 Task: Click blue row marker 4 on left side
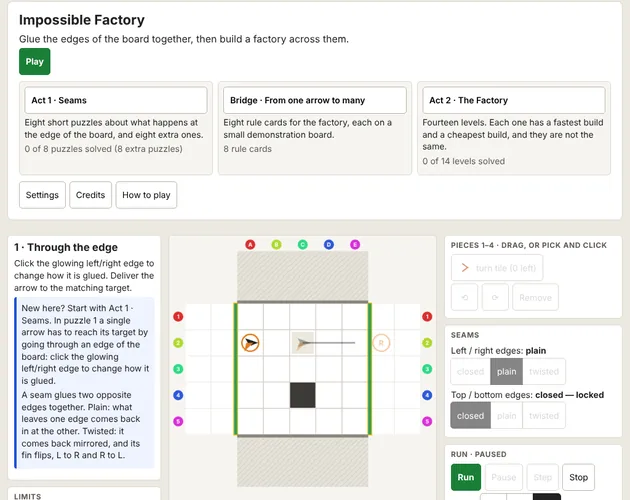point(178,395)
